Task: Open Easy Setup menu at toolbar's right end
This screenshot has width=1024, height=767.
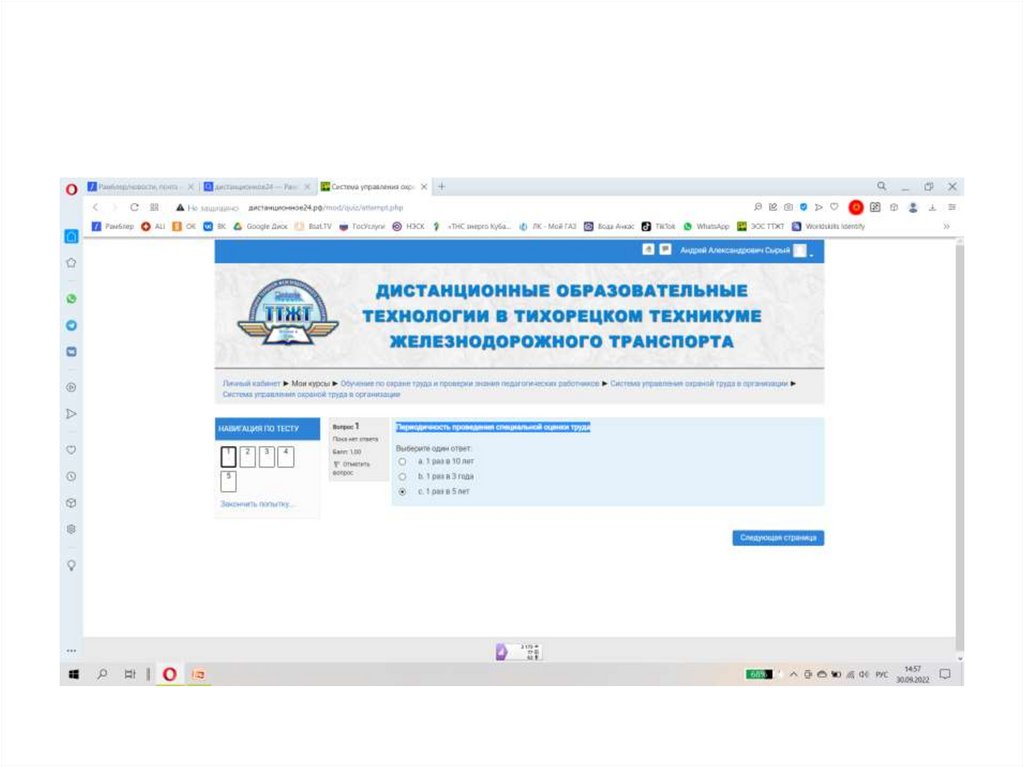Action: tap(952, 207)
